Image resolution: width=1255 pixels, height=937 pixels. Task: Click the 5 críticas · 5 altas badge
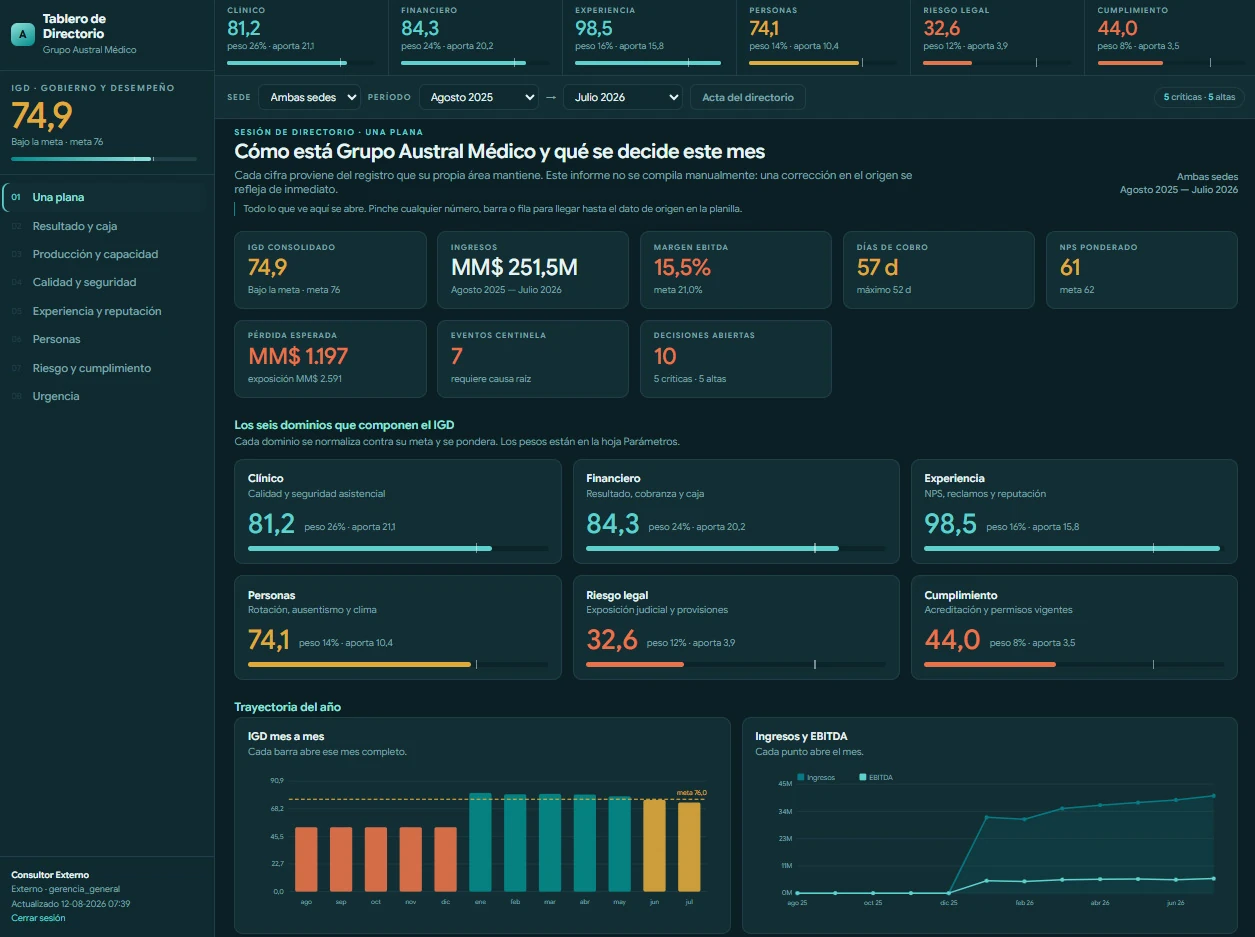(1199, 97)
